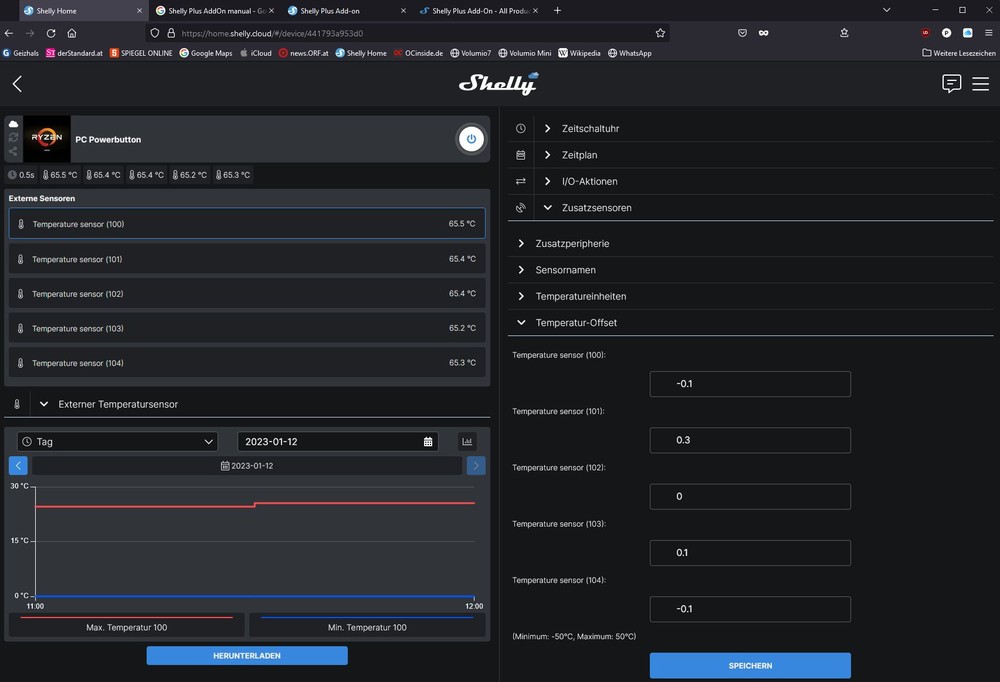
Task: Open the Wikipedia bookmark
Action: click(579, 53)
